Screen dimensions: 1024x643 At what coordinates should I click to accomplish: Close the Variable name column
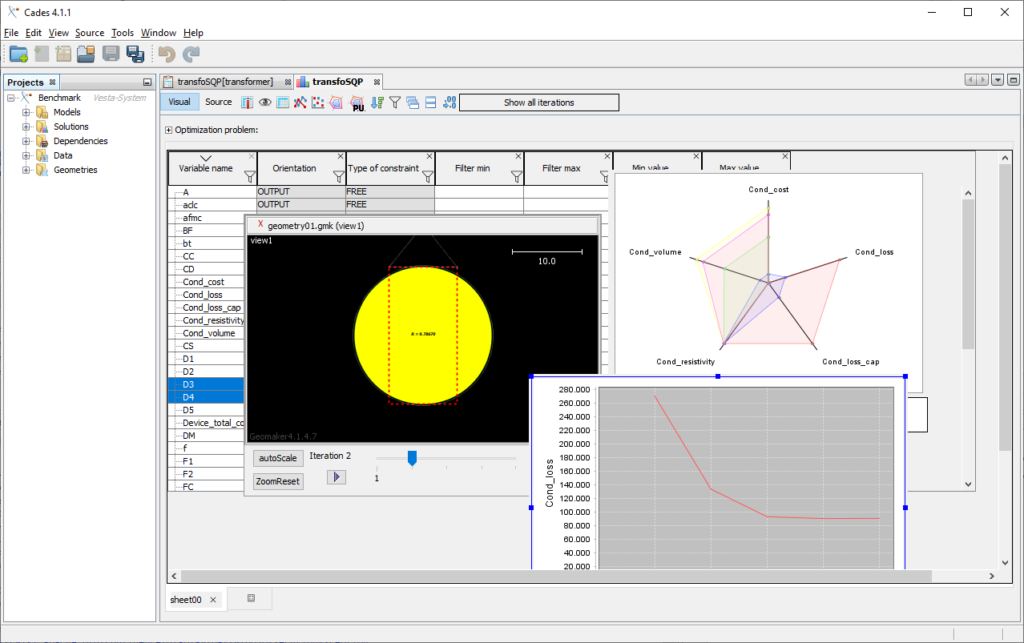coord(251,157)
